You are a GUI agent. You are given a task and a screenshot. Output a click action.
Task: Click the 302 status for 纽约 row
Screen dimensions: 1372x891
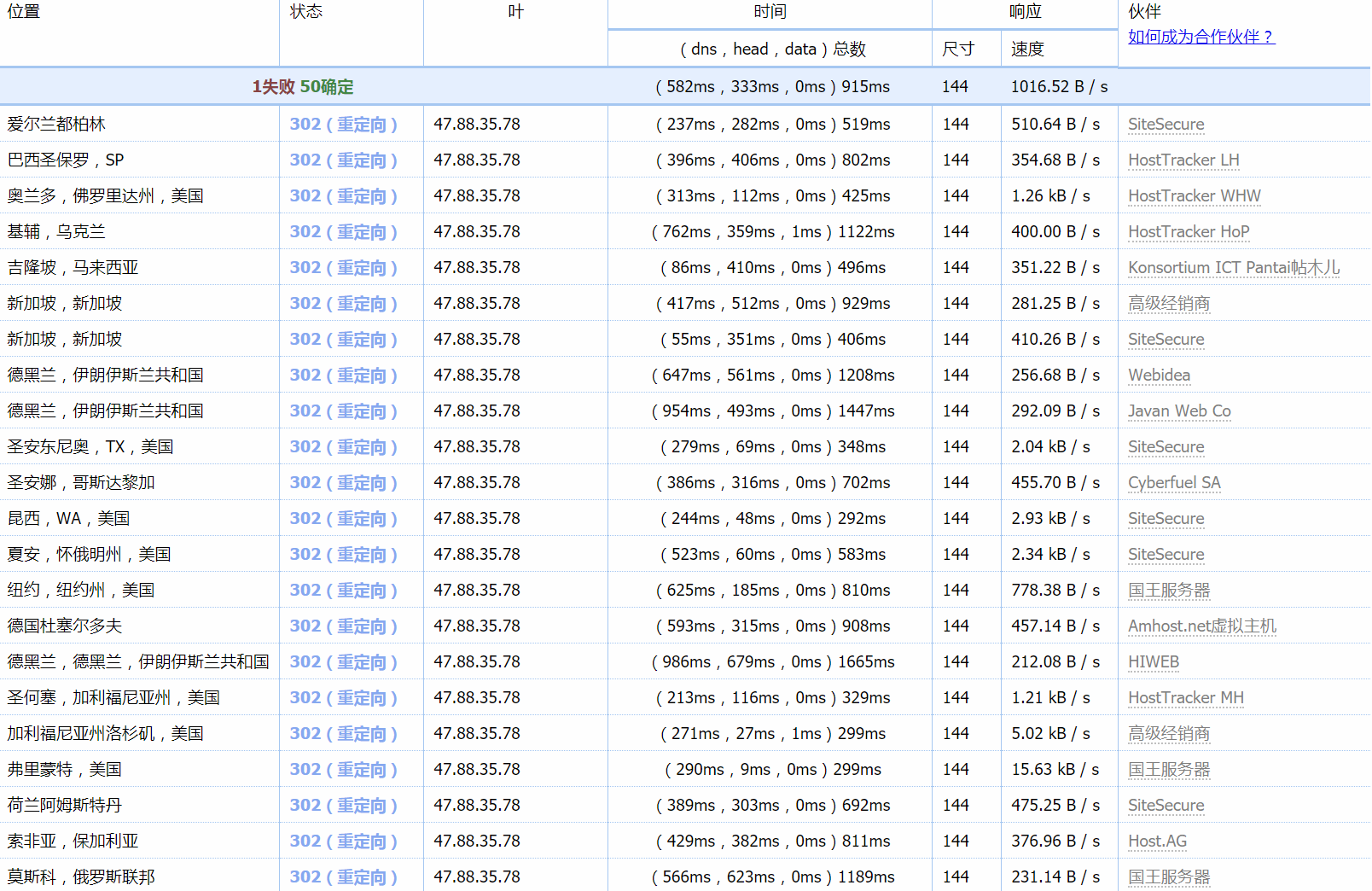click(x=343, y=591)
